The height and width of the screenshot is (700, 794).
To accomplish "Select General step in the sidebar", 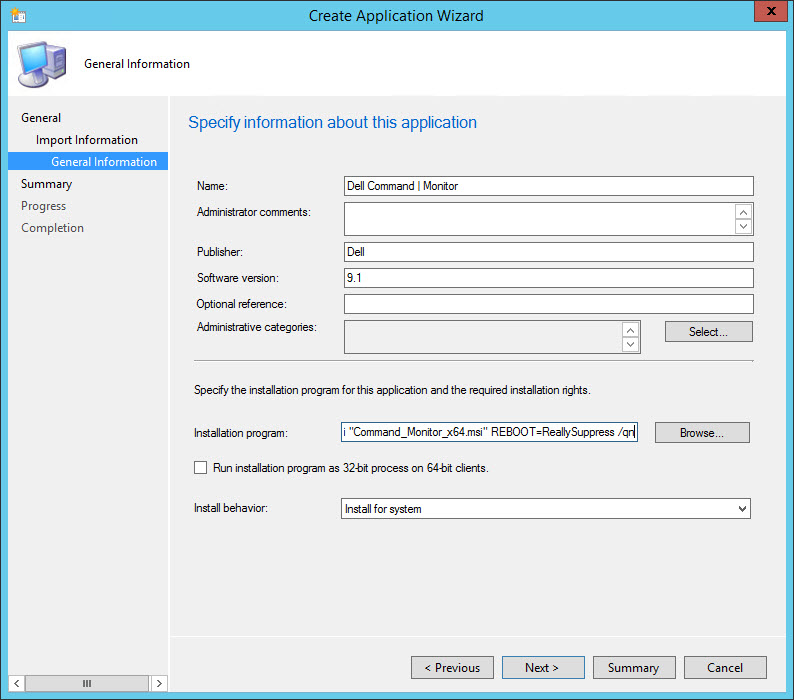I will click(41, 118).
